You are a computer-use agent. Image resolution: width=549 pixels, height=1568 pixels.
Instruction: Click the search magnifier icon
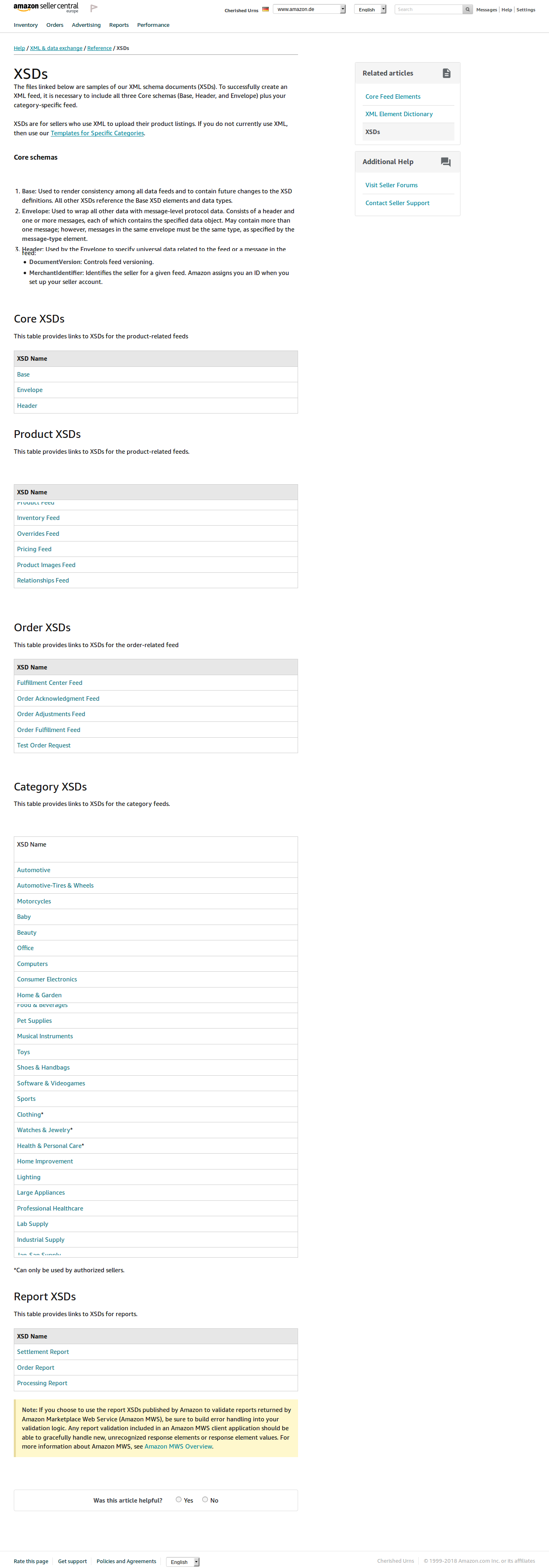pyautogui.click(x=467, y=9)
